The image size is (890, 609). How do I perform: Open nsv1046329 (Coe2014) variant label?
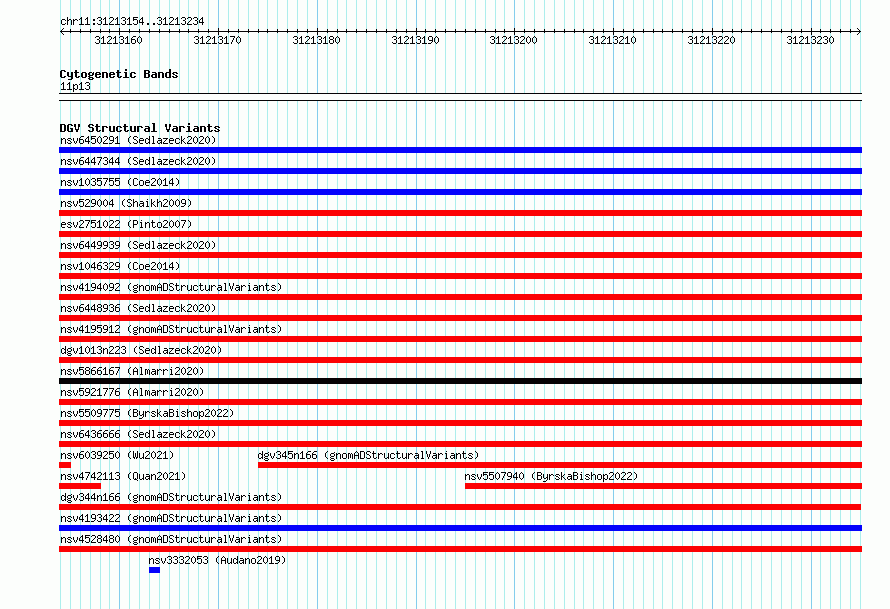point(120,266)
